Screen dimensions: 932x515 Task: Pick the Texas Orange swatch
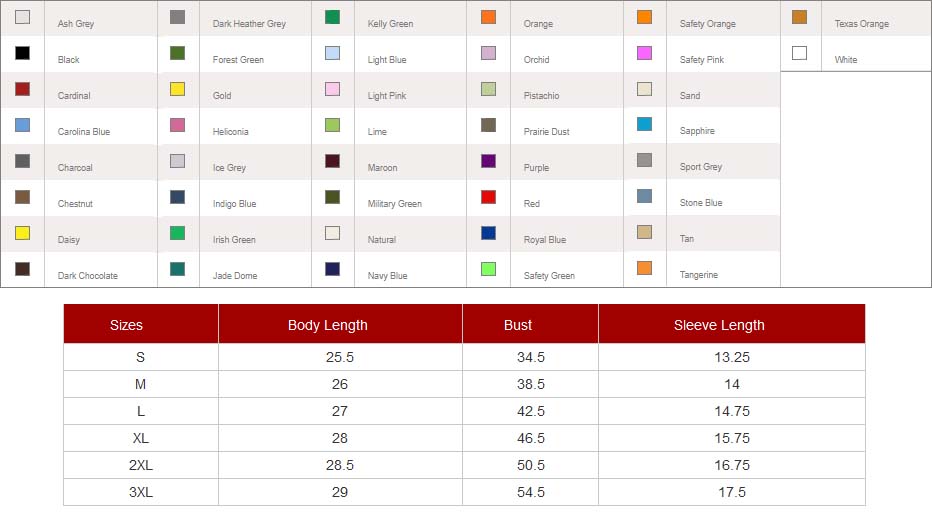coord(799,17)
